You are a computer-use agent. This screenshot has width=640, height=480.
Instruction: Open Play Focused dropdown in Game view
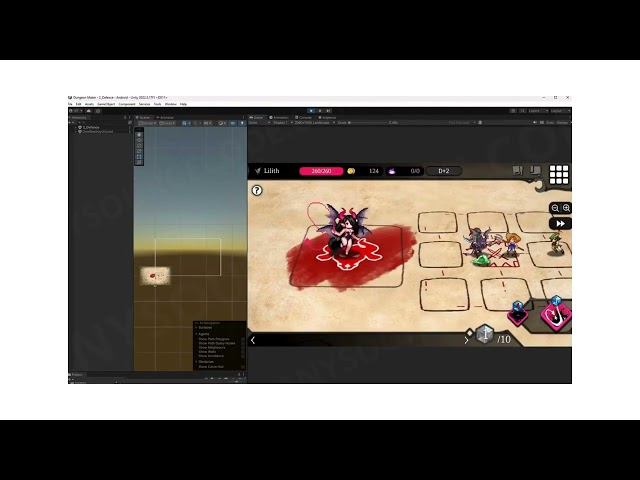(x=461, y=122)
